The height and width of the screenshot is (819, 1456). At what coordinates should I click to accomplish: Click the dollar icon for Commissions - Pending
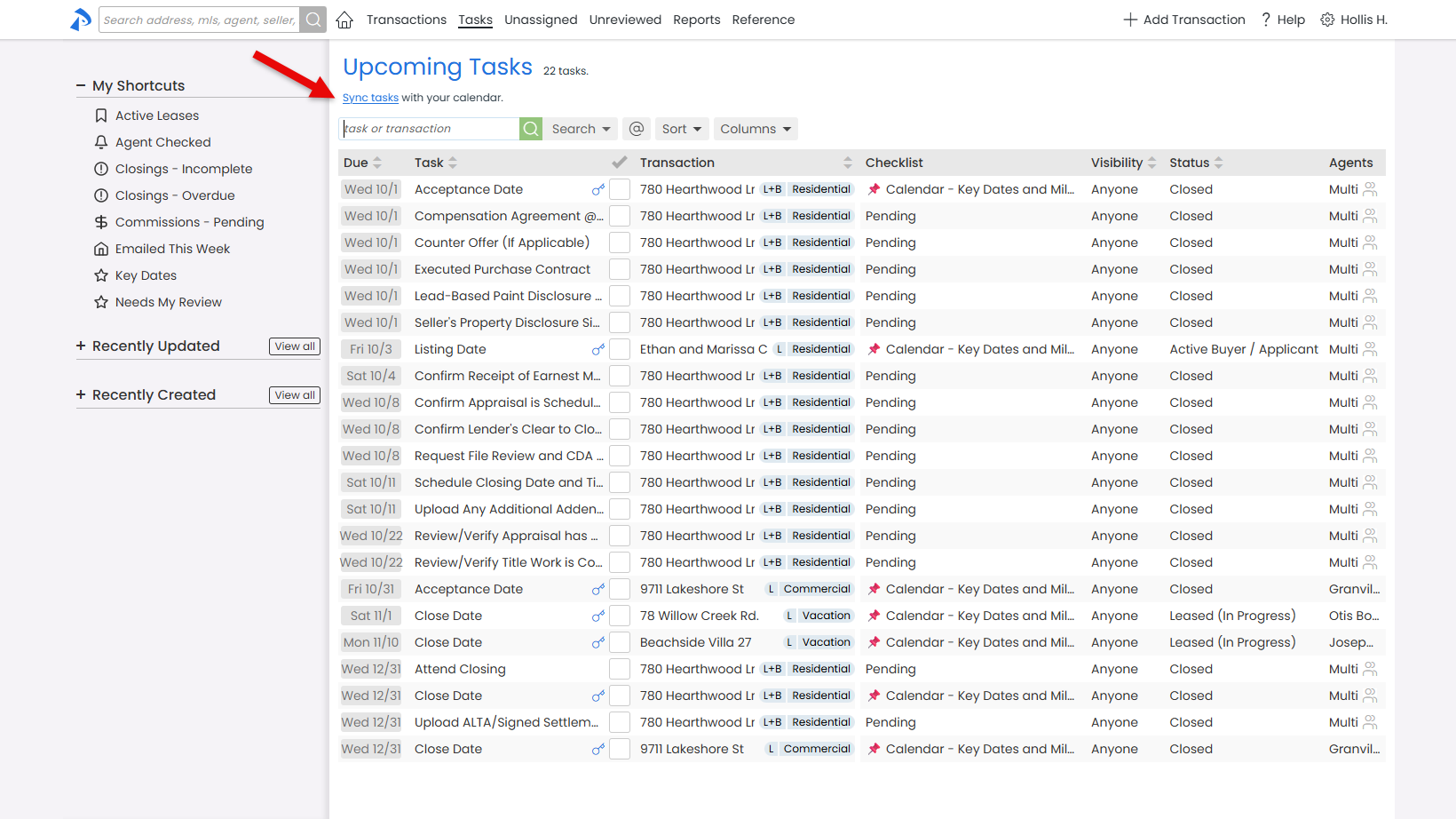click(101, 222)
